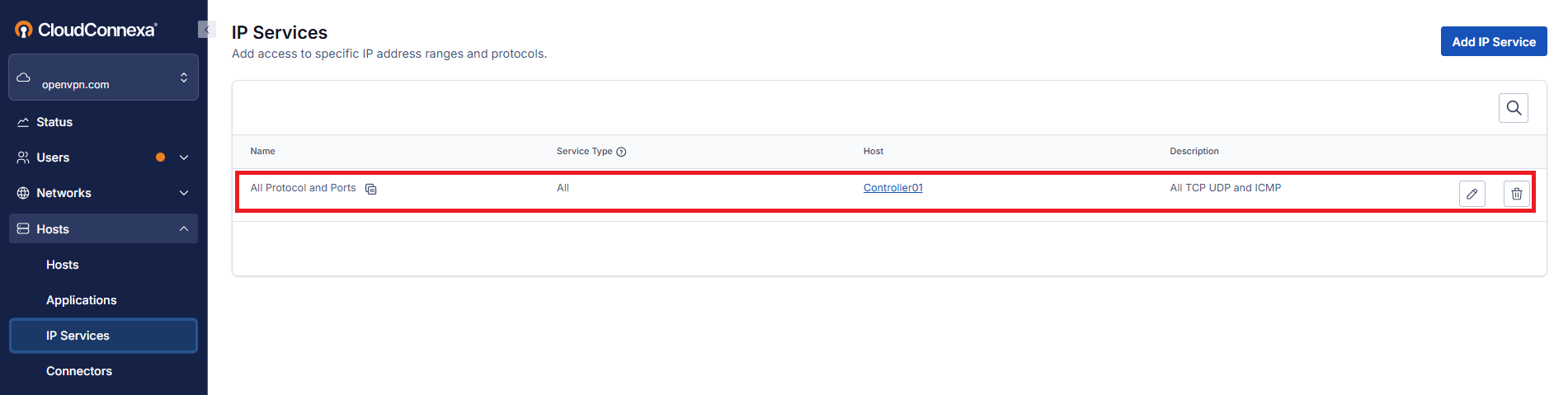Click the search magnifier icon
The height and width of the screenshot is (395, 1568).
pyautogui.click(x=1513, y=108)
